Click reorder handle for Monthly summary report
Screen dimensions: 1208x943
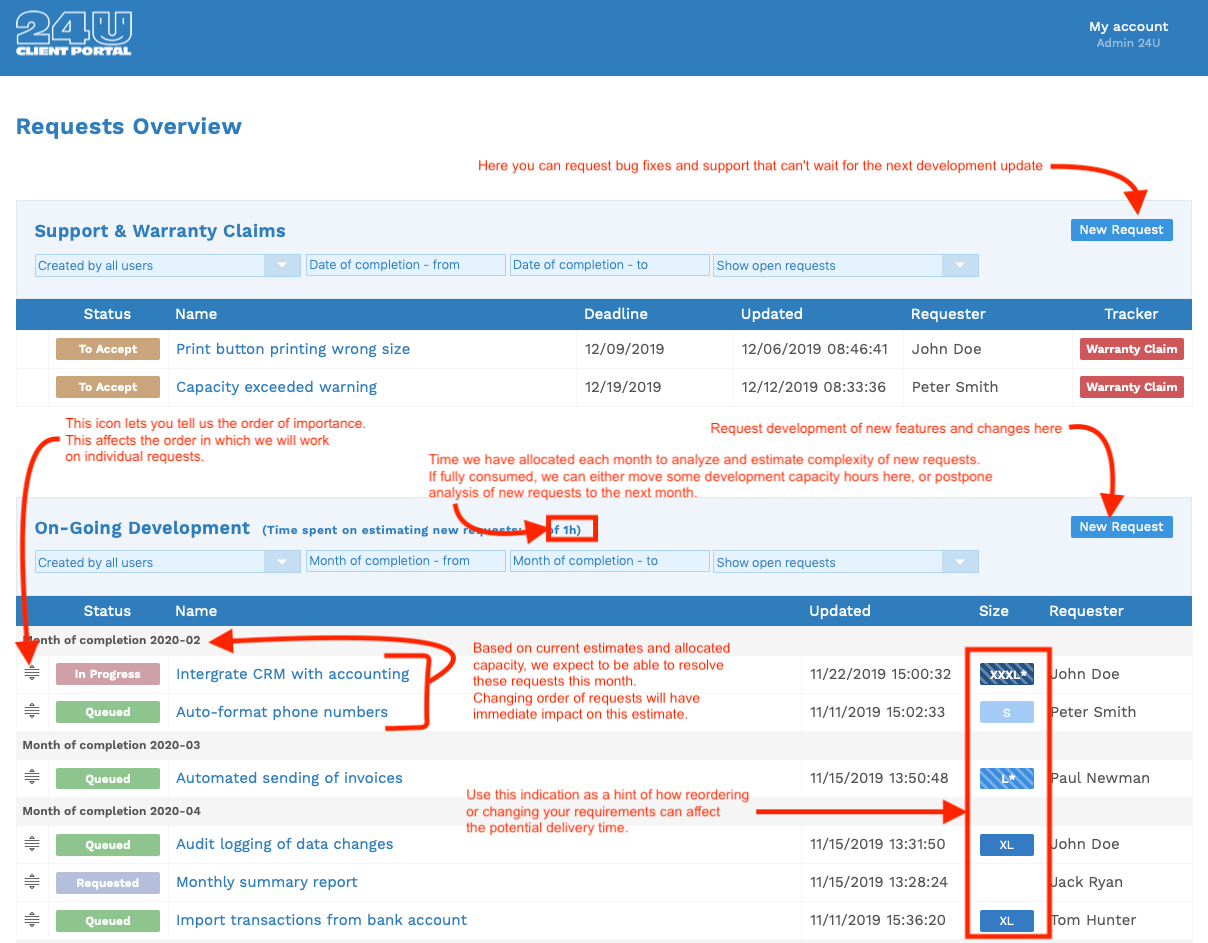click(32, 881)
